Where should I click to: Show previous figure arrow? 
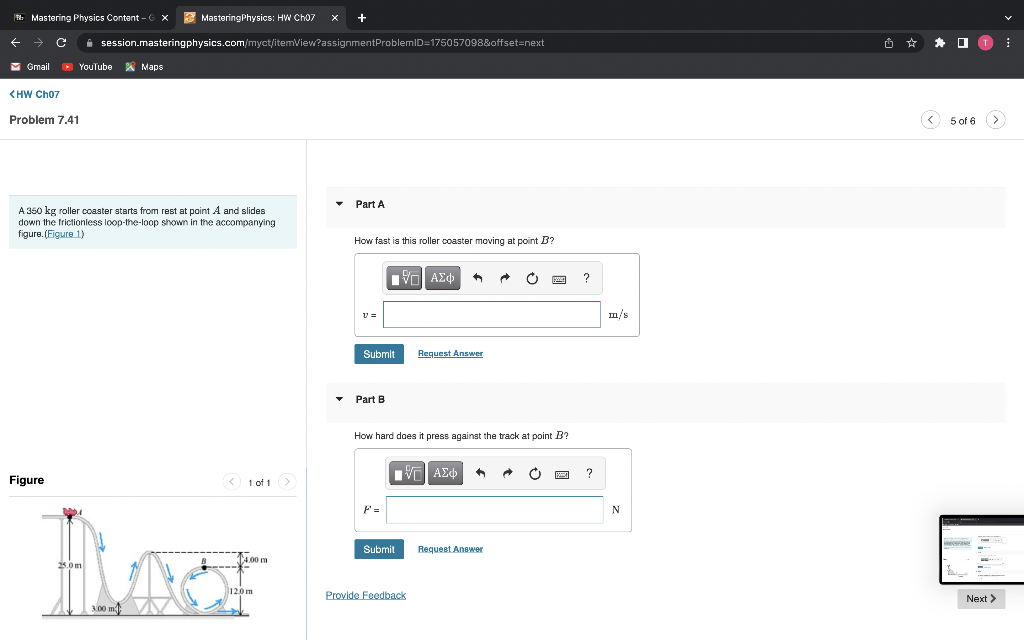click(231, 482)
